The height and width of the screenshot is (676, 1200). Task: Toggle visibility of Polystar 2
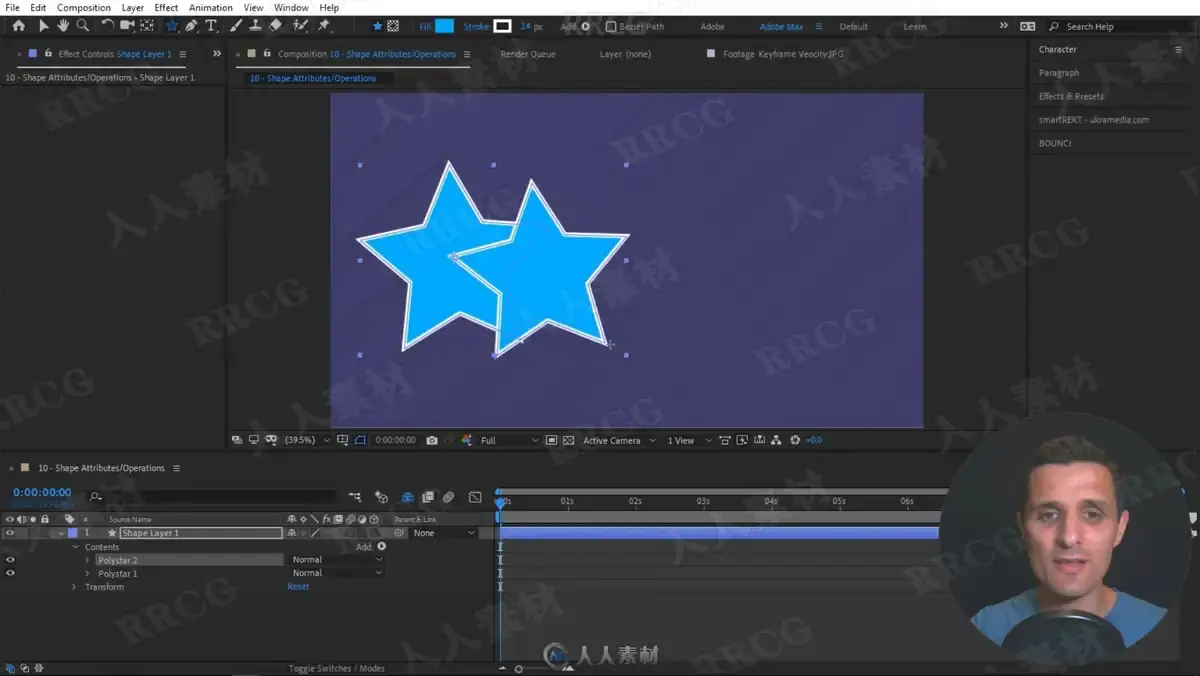[10, 560]
